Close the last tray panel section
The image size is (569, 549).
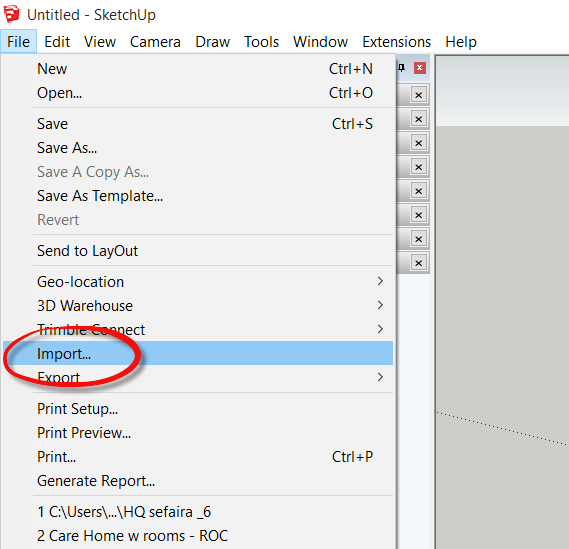click(x=418, y=263)
